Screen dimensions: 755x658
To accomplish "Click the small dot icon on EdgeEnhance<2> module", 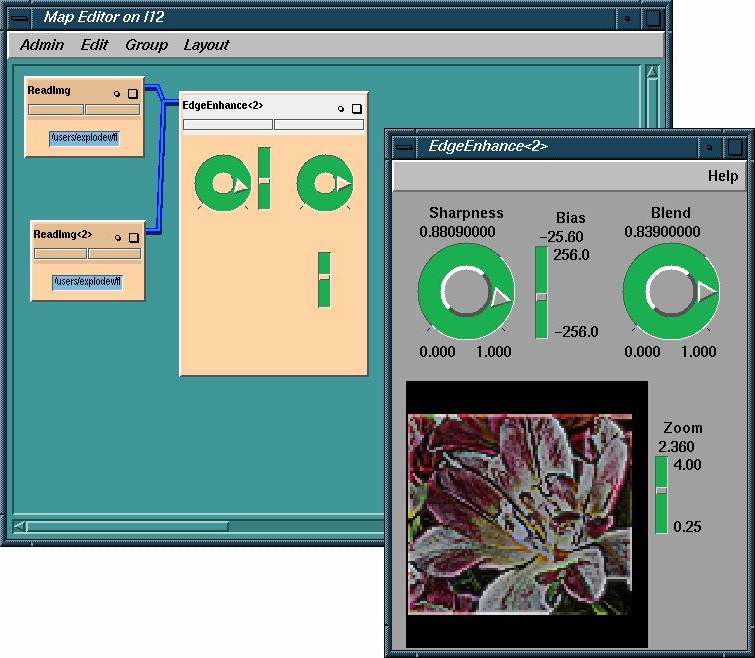I will pyautogui.click(x=341, y=109).
